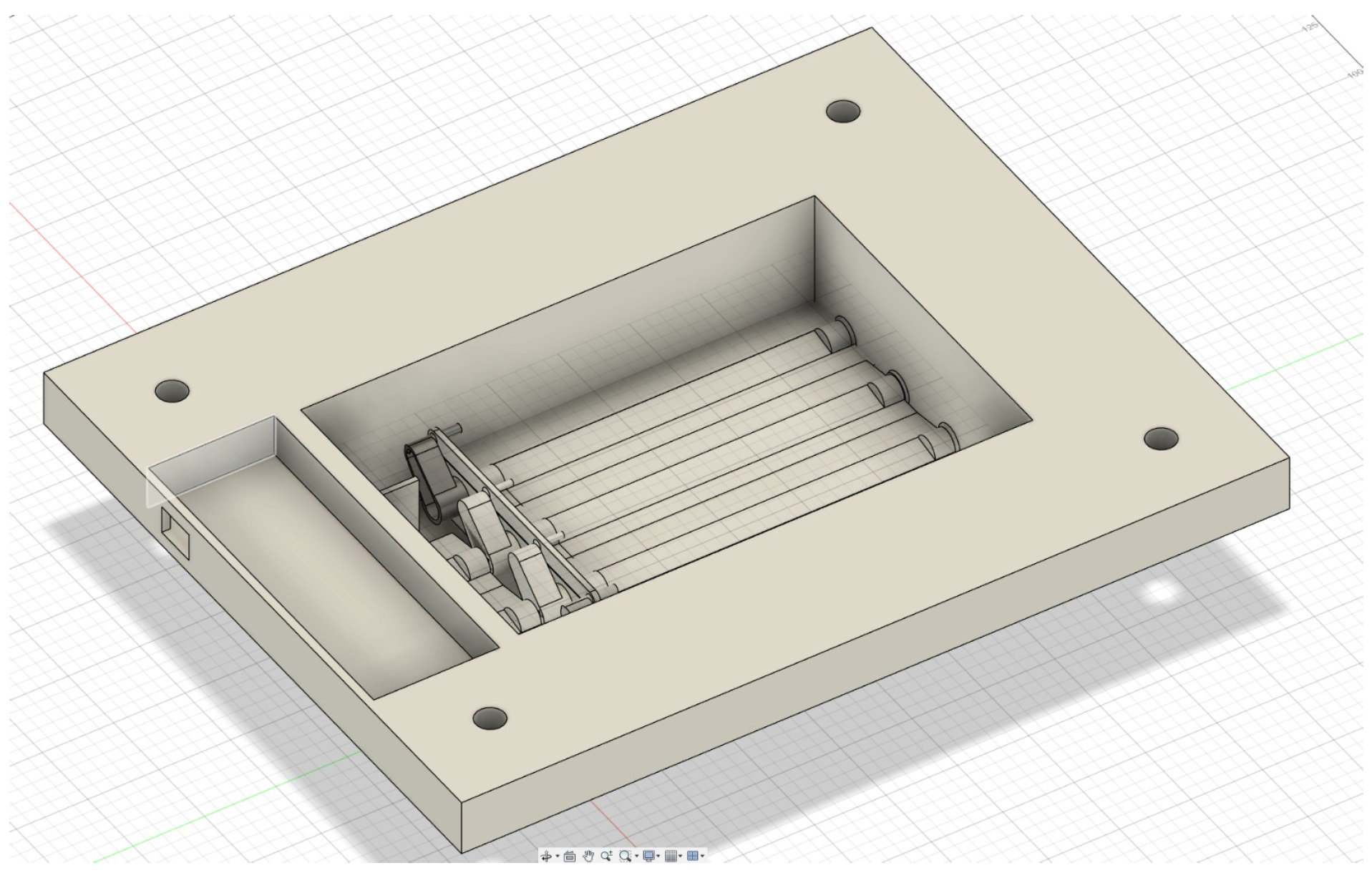Open Grid and Snaps settings icon

[671, 856]
